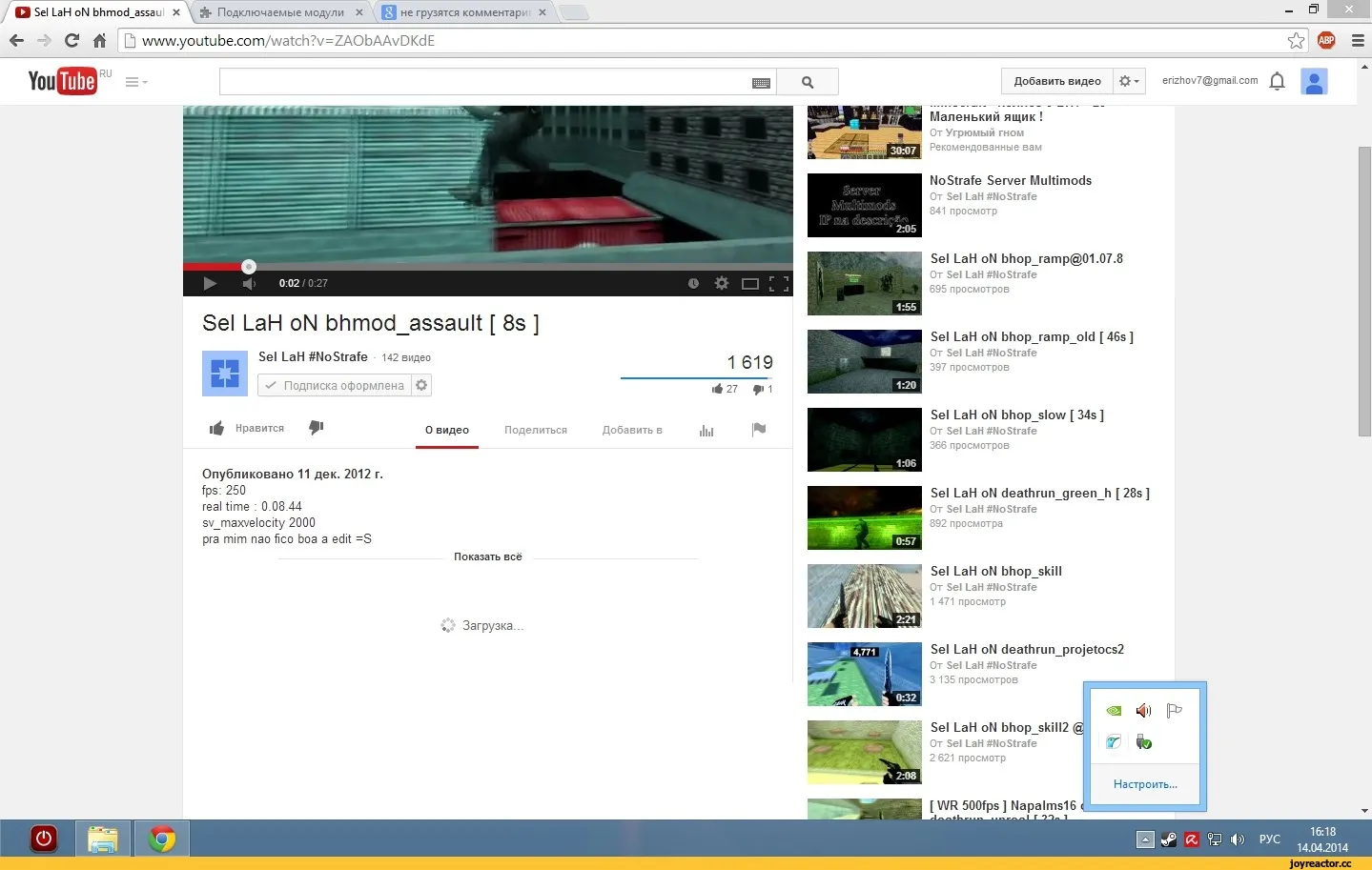Screen dimensions: 1372x870
Task: Open subscription settings gear
Action: tap(421, 385)
